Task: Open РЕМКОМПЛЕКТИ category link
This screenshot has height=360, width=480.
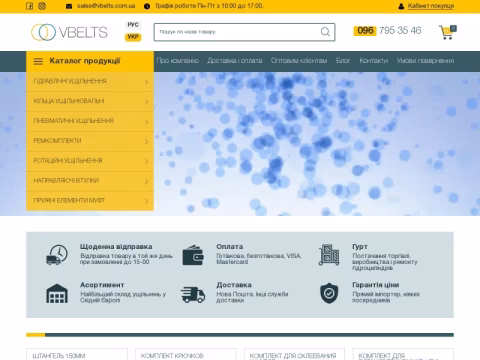Action: pyautogui.click(x=90, y=141)
